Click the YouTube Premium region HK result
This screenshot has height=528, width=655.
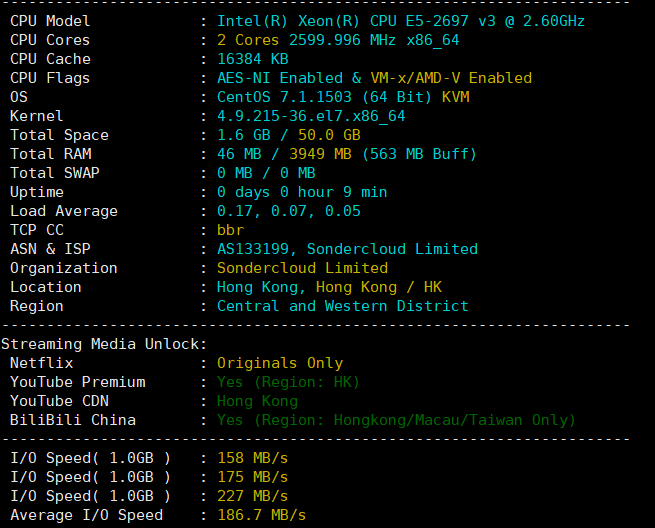coord(288,382)
